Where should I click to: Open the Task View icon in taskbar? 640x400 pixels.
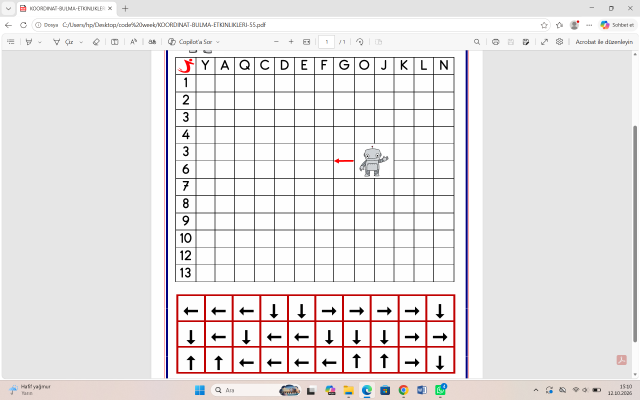(311, 390)
